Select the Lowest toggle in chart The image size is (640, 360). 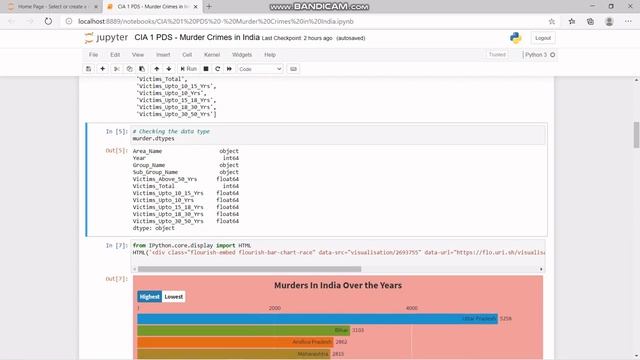click(x=173, y=297)
